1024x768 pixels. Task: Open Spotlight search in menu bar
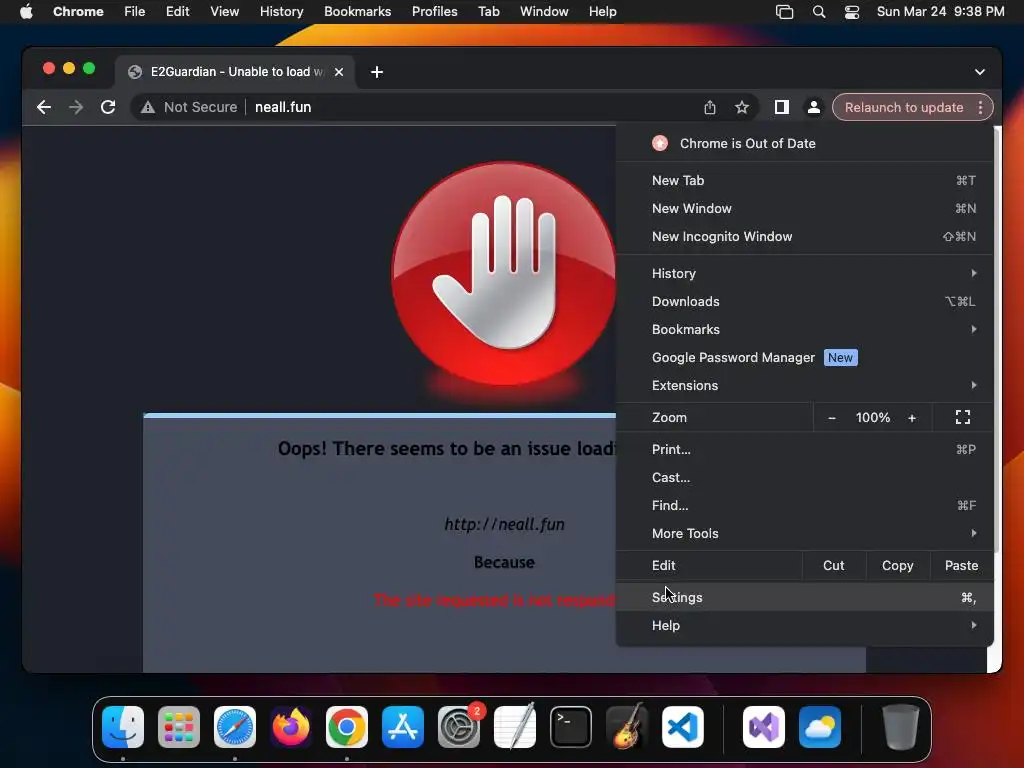coord(819,12)
